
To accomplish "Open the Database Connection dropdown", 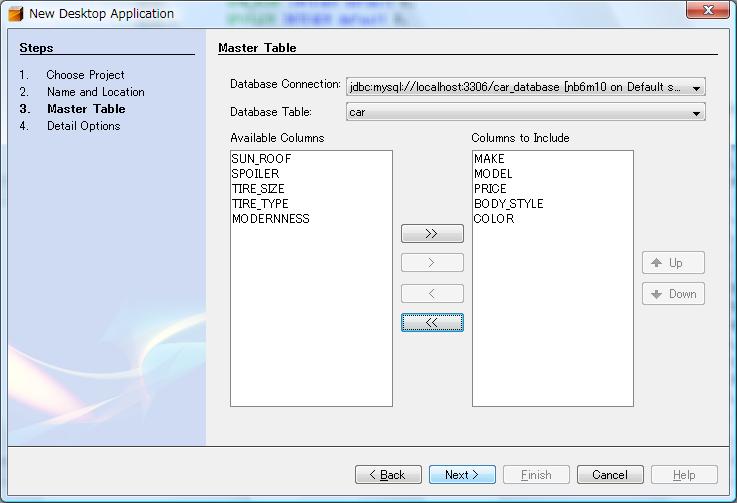I will (696, 87).
